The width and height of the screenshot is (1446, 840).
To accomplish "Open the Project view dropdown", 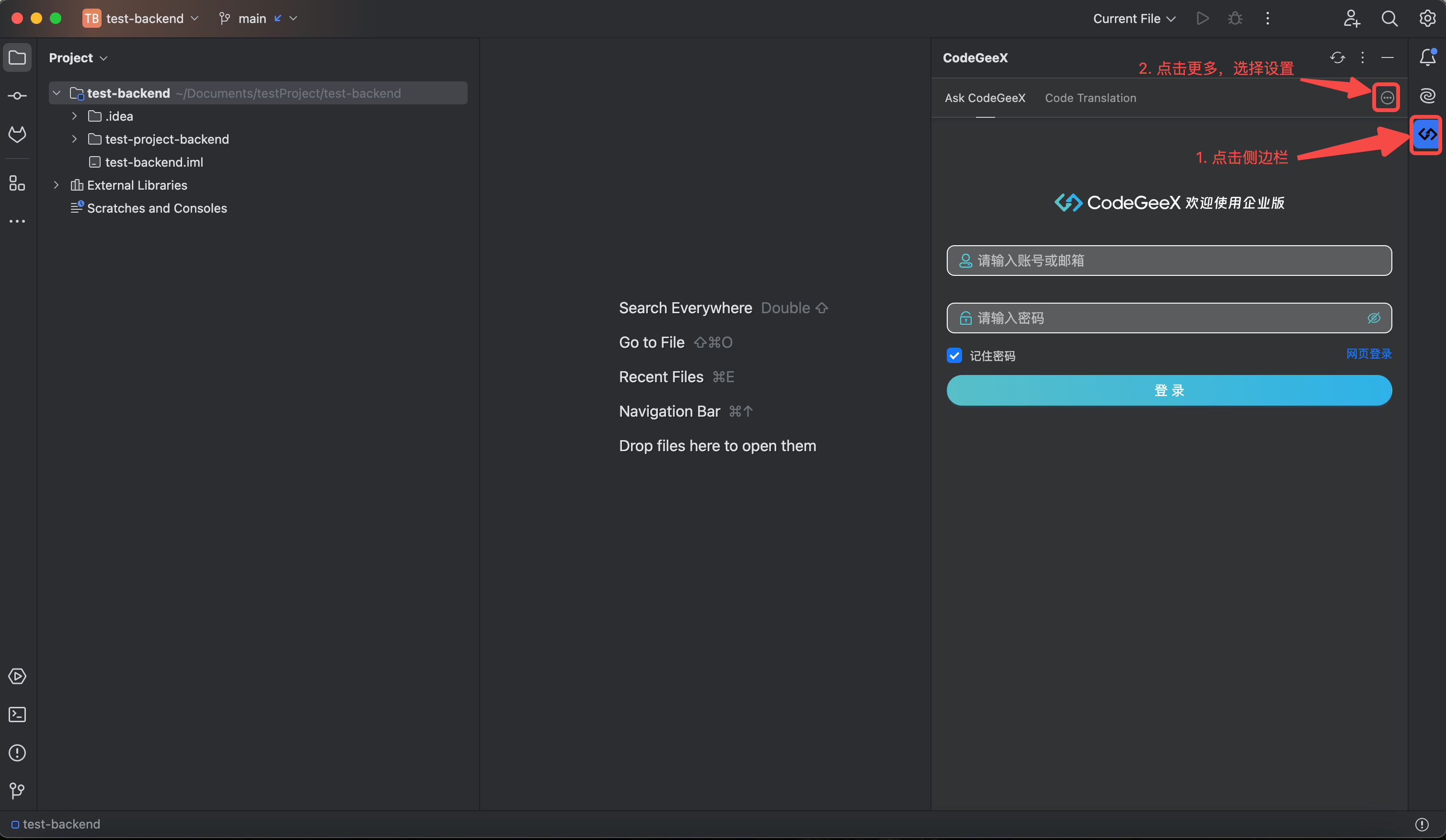I will tap(78, 57).
